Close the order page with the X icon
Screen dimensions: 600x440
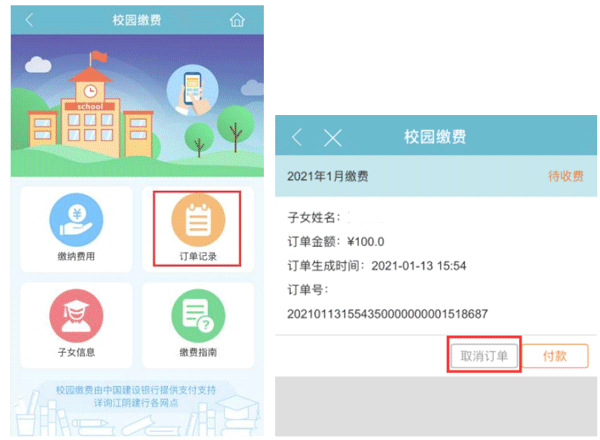(333, 137)
